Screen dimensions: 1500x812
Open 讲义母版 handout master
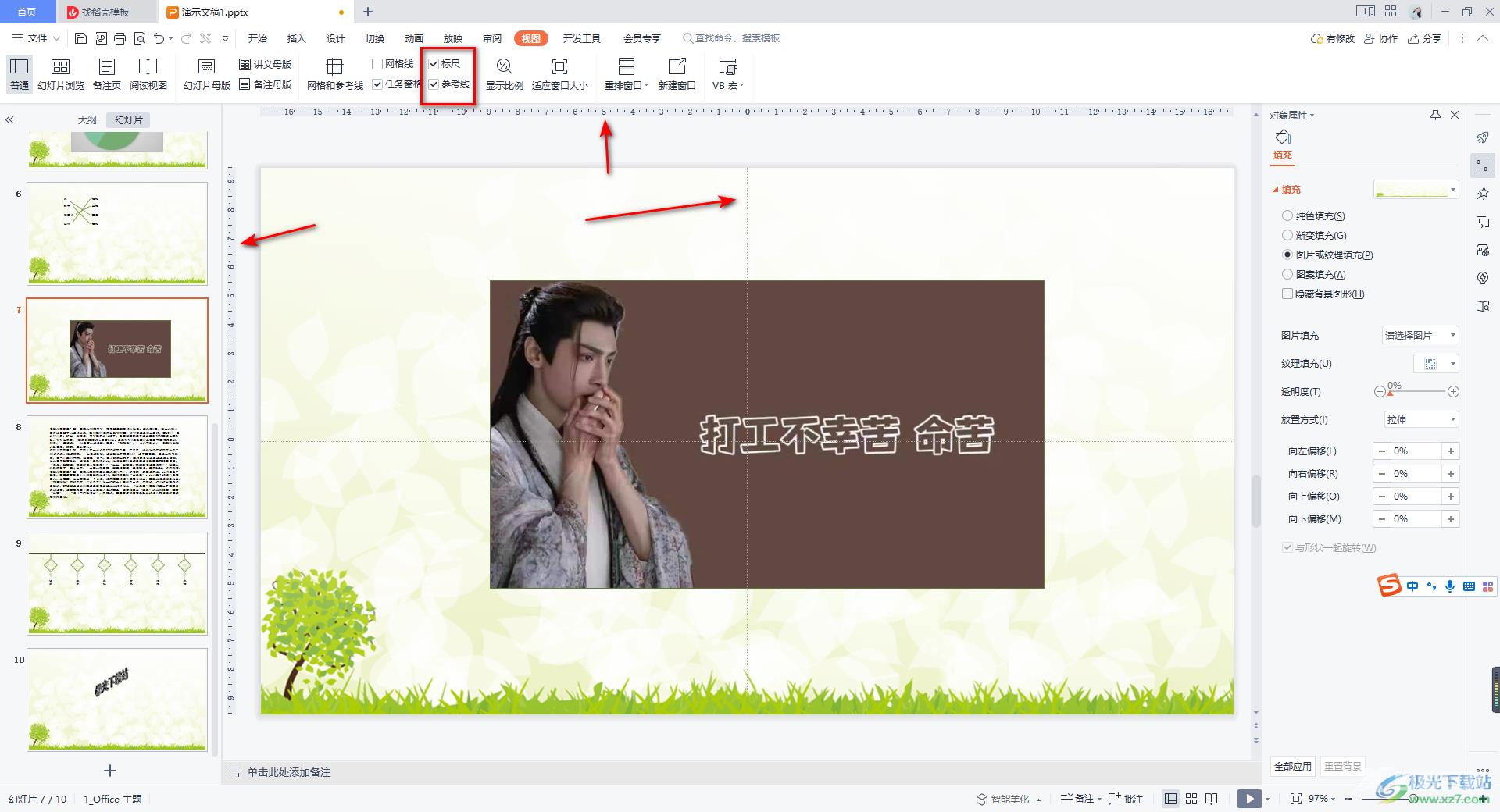(x=266, y=64)
